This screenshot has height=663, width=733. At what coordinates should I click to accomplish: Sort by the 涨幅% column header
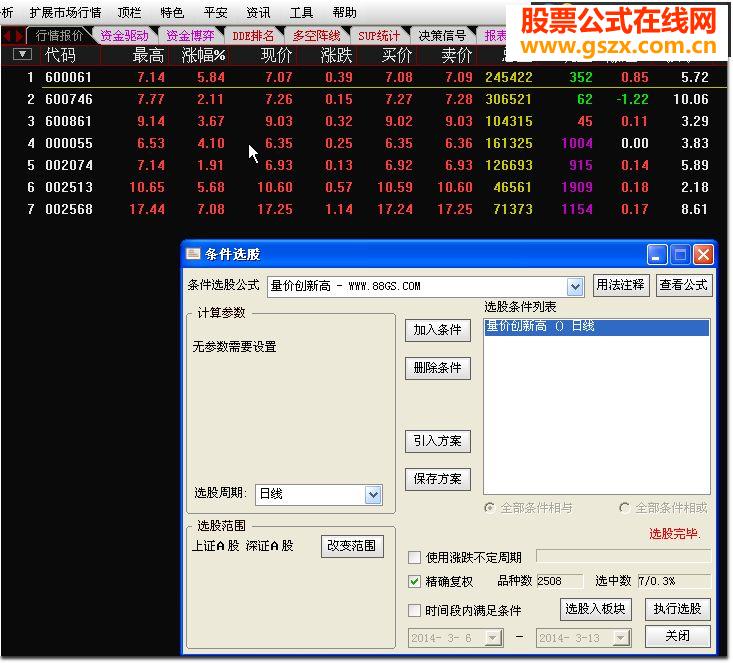pos(203,55)
